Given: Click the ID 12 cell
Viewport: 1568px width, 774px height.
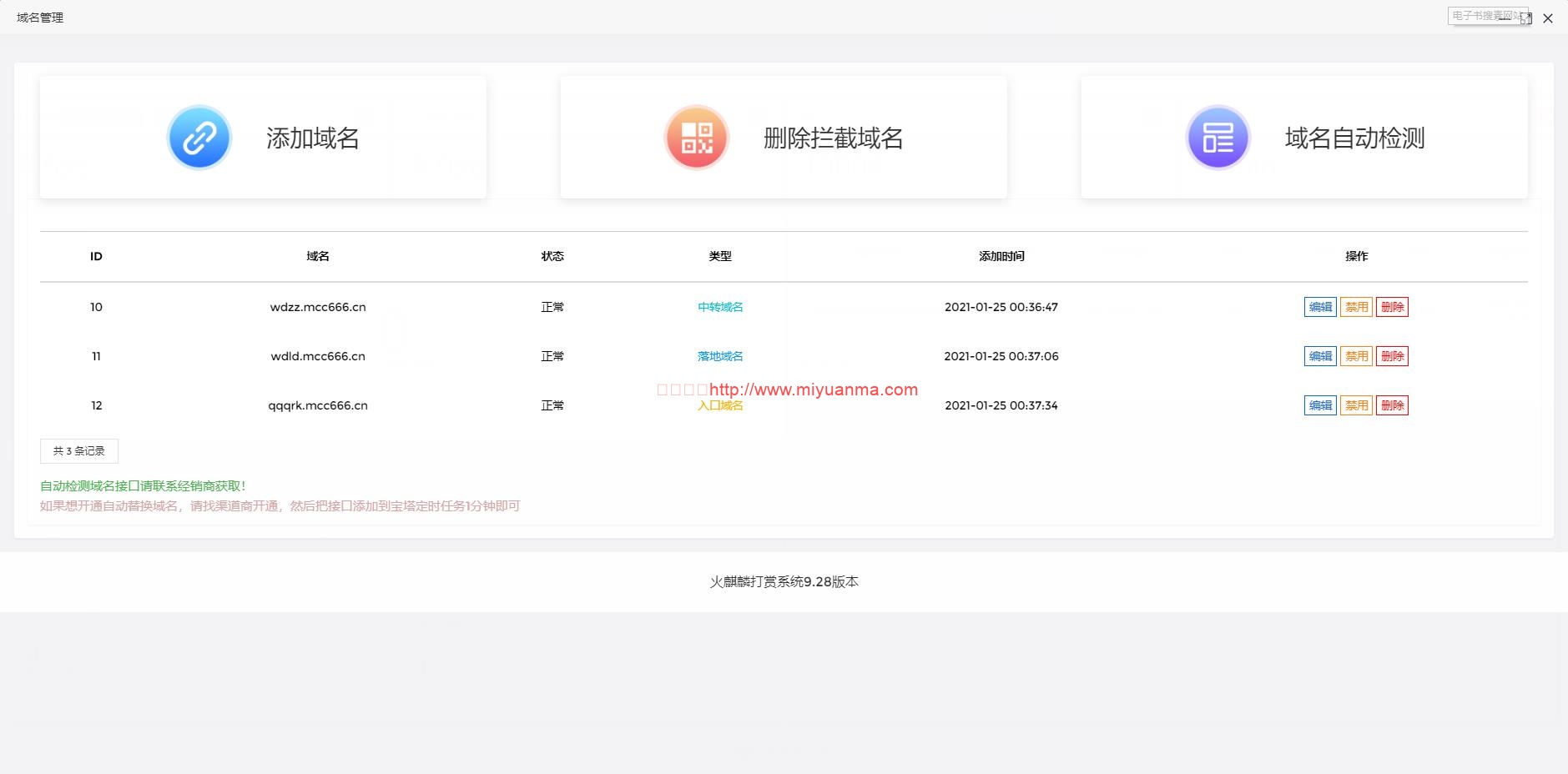Looking at the screenshot, I should (x=96, y=405).
